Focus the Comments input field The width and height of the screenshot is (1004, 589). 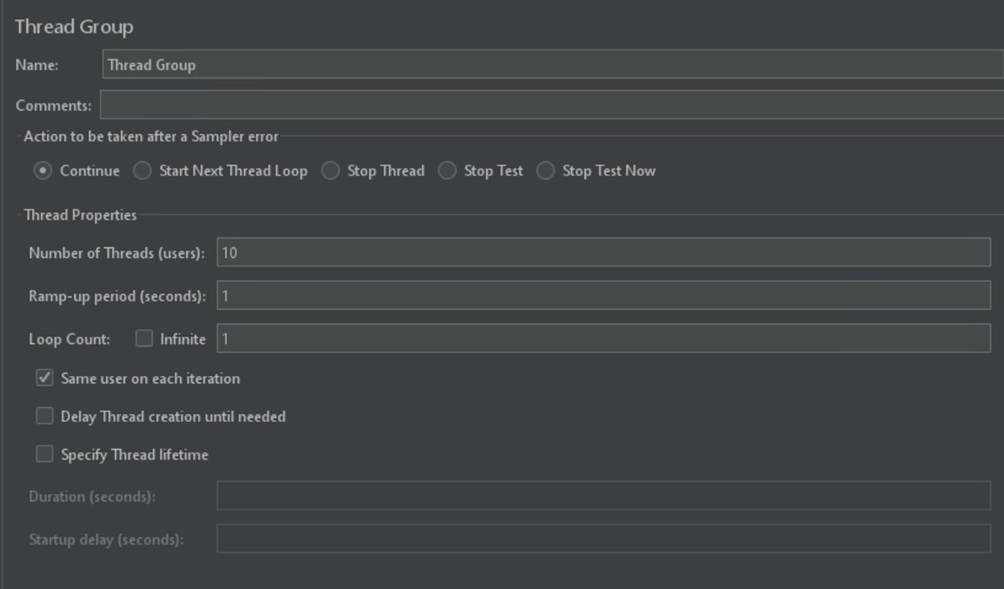(x=550, y=105)
